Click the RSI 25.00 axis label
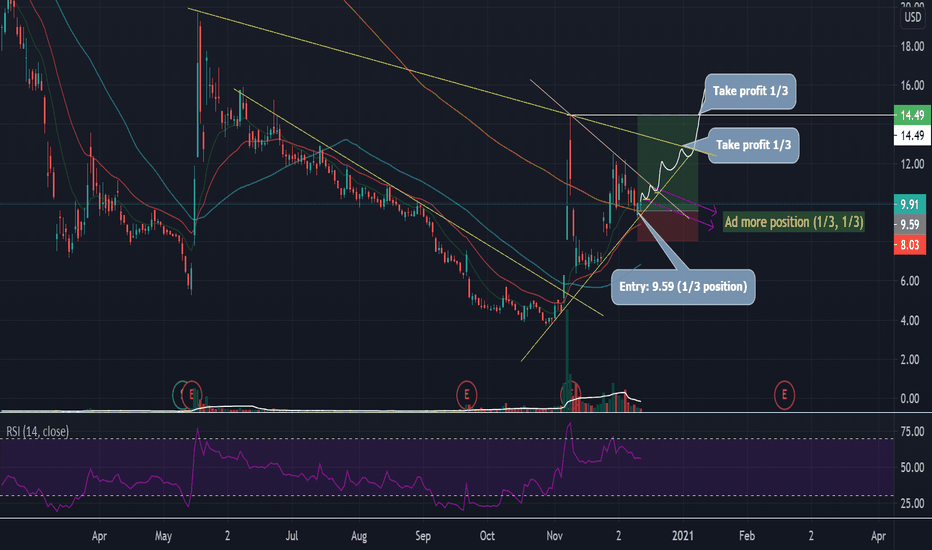 point(912,504)
